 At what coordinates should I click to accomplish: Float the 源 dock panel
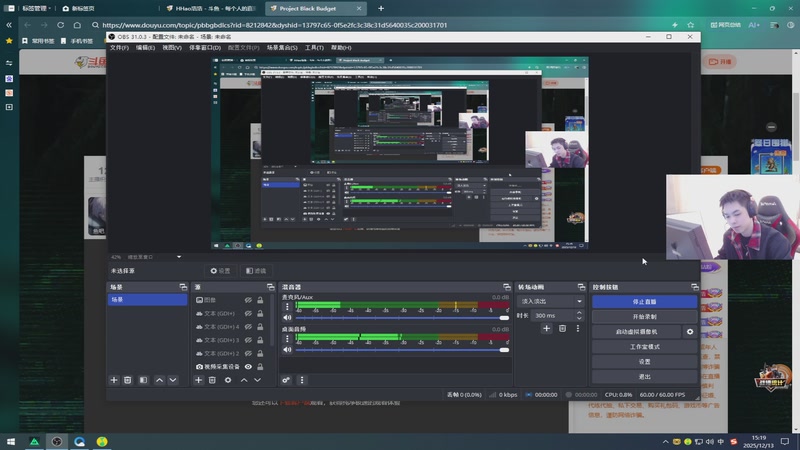[x=270, y=287]
